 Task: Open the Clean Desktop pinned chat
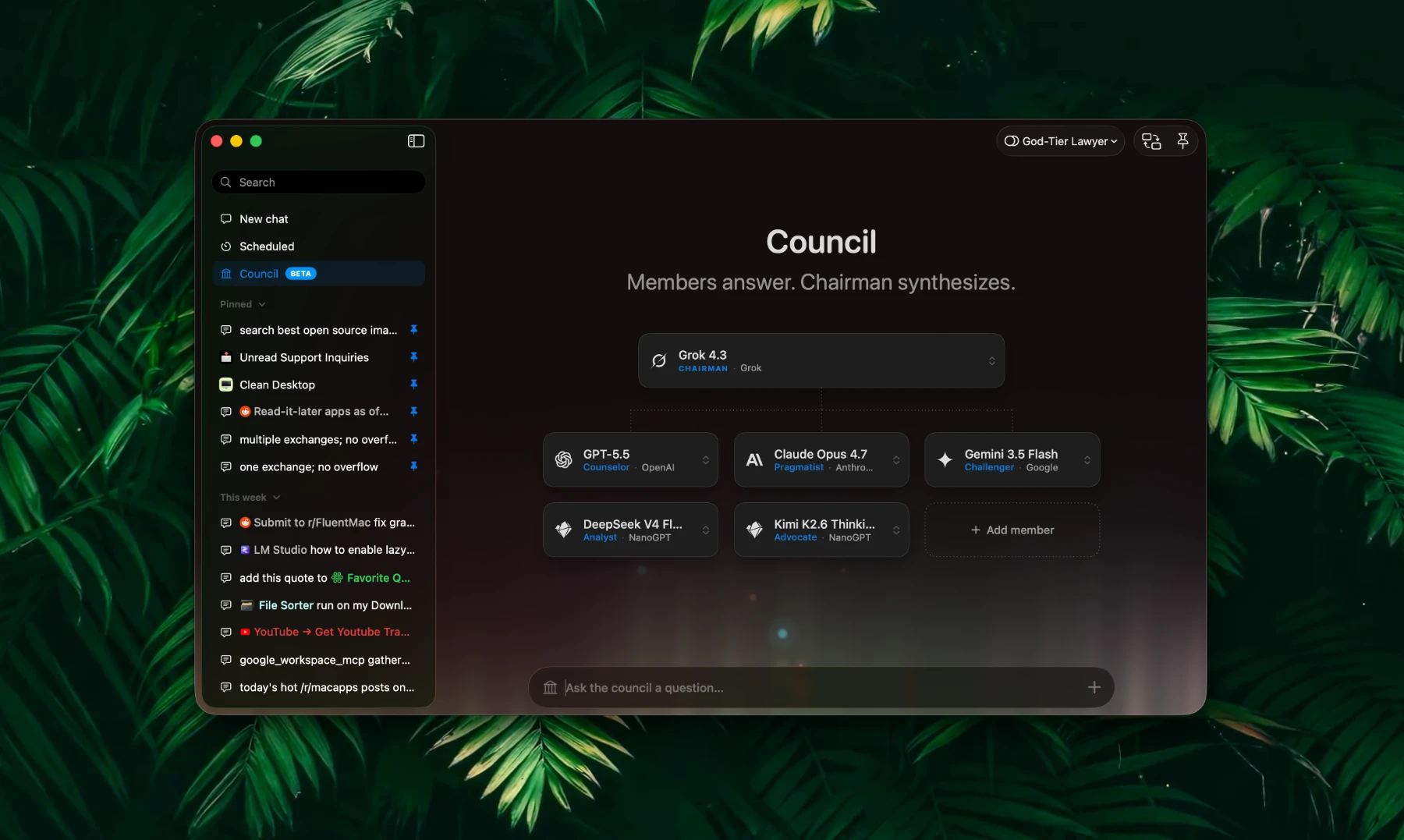[318, 385]
